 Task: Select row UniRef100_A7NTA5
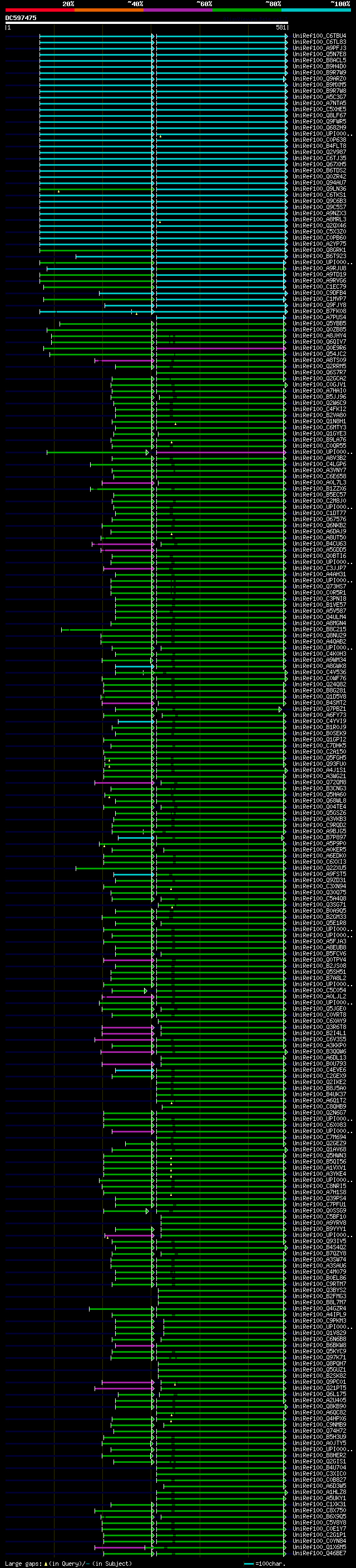(x=319, y=103)
